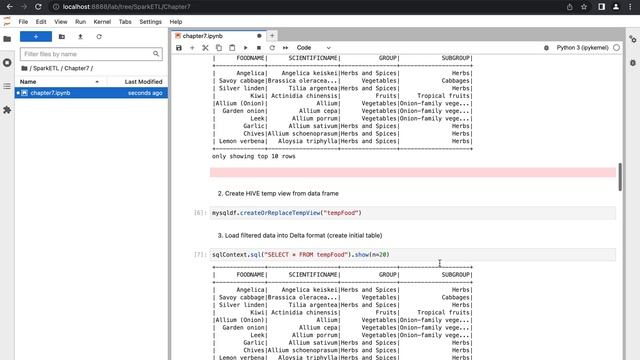The image size is (640, 360).
Task: Open the debugger right sidebar panel
Action: point(633,63)
